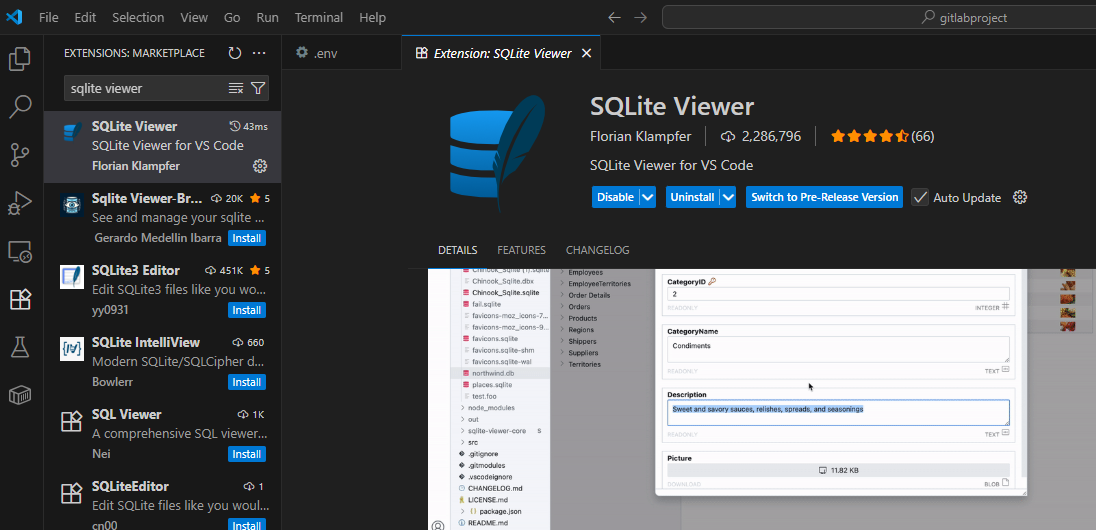This screenshot has width=1096, height=530.
Task: Clear extensions search results
Action: [x=236, y=88]
